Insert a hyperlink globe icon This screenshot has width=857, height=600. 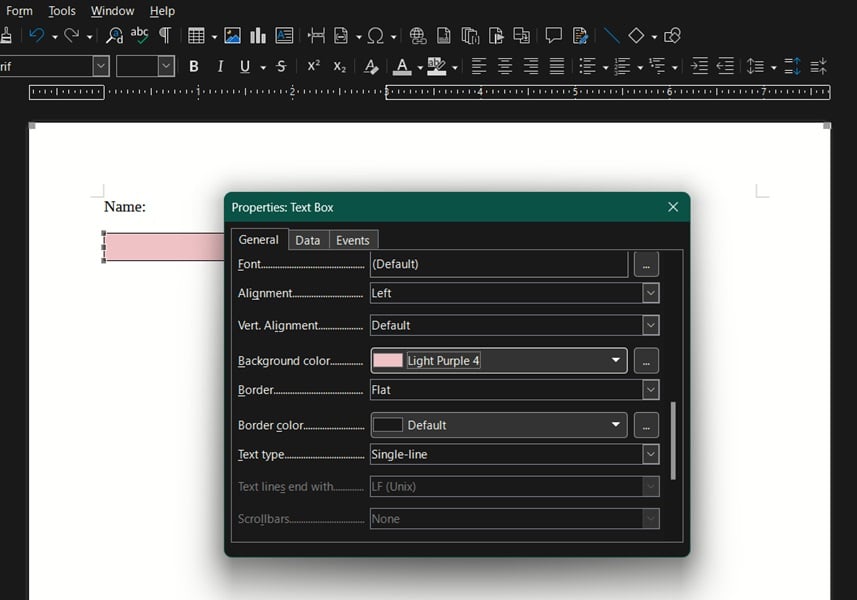click(x=418, y=36)
